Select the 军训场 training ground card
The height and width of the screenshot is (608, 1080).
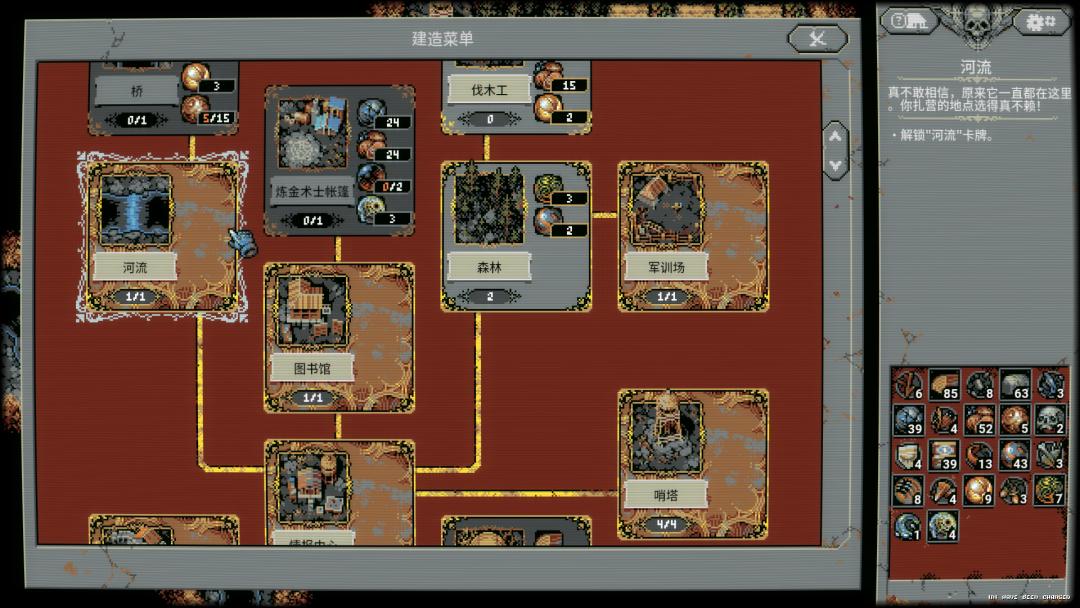coord(694,237)
